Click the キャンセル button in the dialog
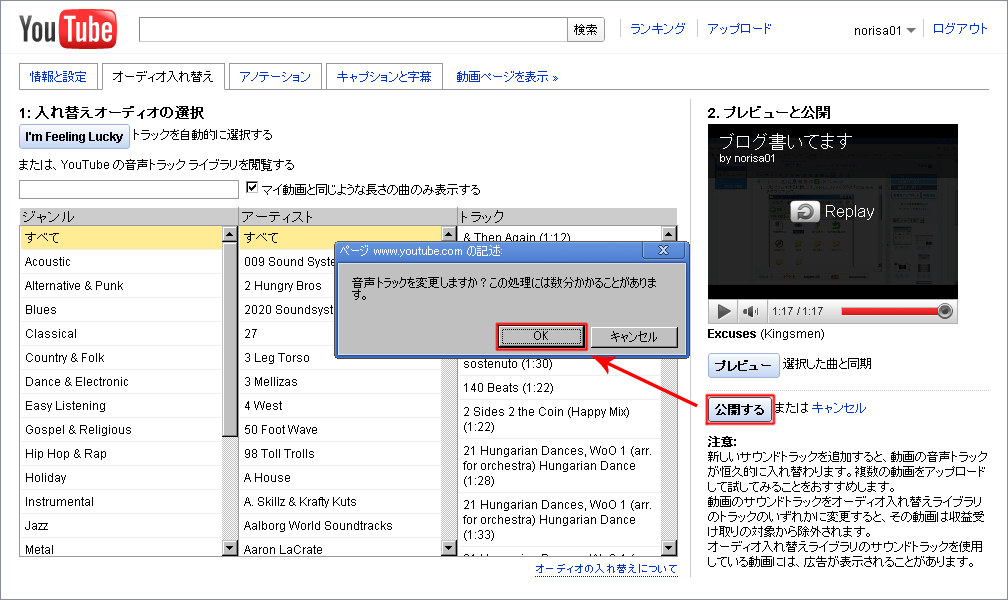Image resolution: width=1008 pixels, height=600 pixels. [633, 336]
